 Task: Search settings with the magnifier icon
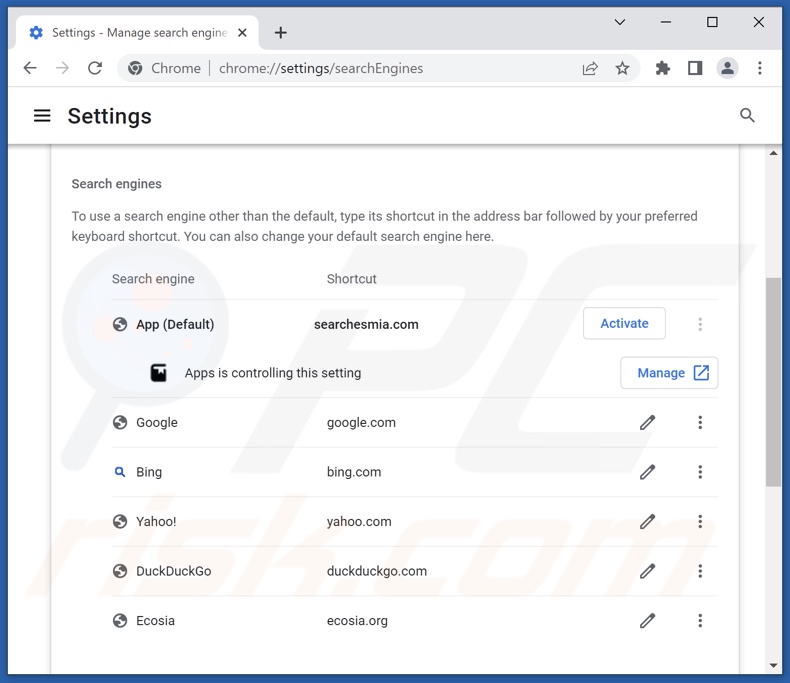point(747,115)
